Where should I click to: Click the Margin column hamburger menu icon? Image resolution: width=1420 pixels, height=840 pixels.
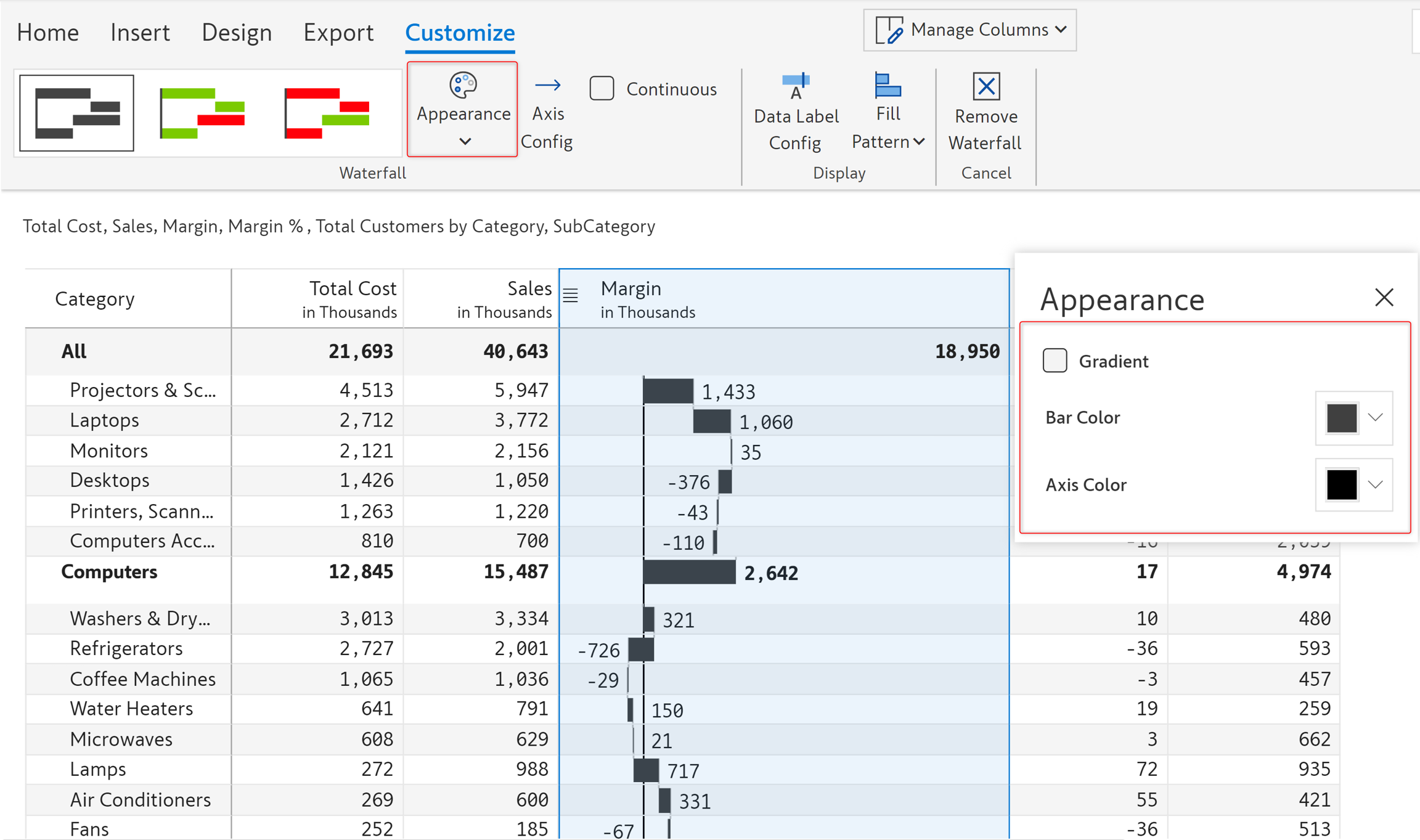pyautogui.click(x=571, y=296)
